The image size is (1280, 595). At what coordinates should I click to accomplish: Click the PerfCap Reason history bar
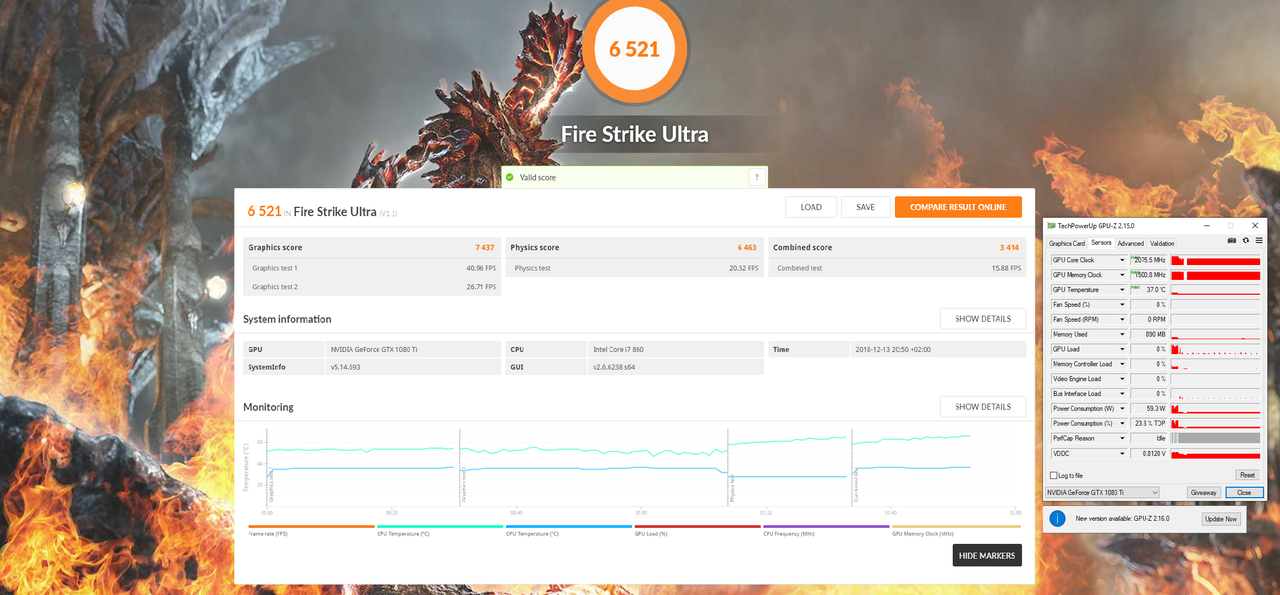click(1215, 438)
